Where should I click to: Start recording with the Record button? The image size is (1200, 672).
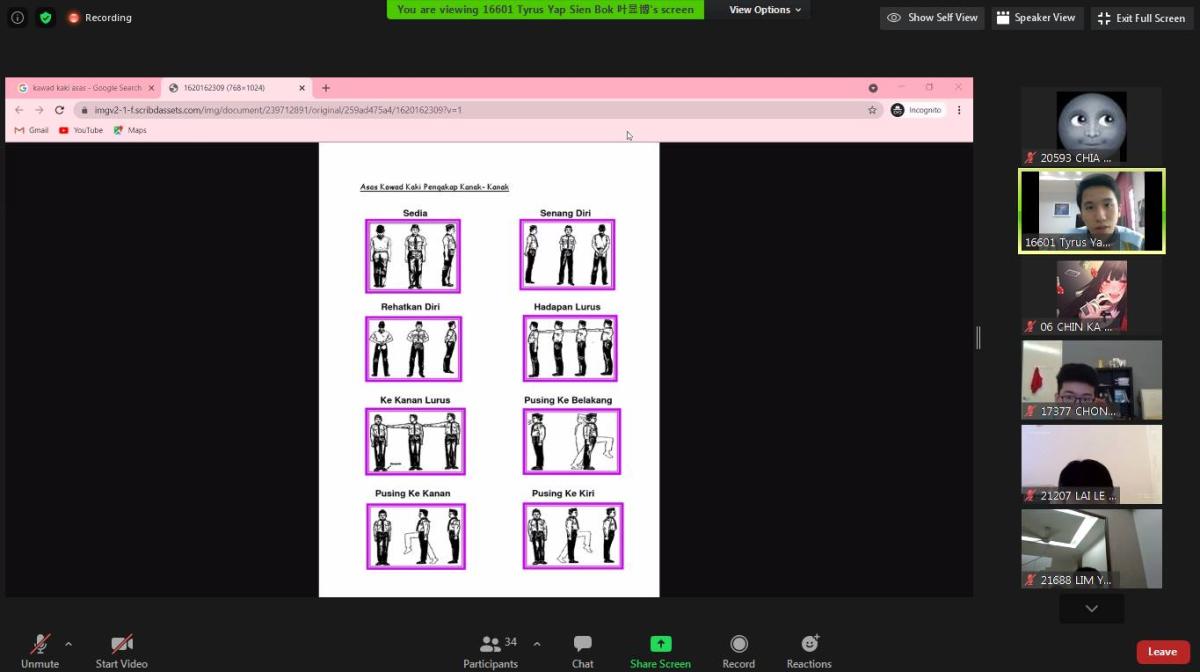tap(738, 651)
